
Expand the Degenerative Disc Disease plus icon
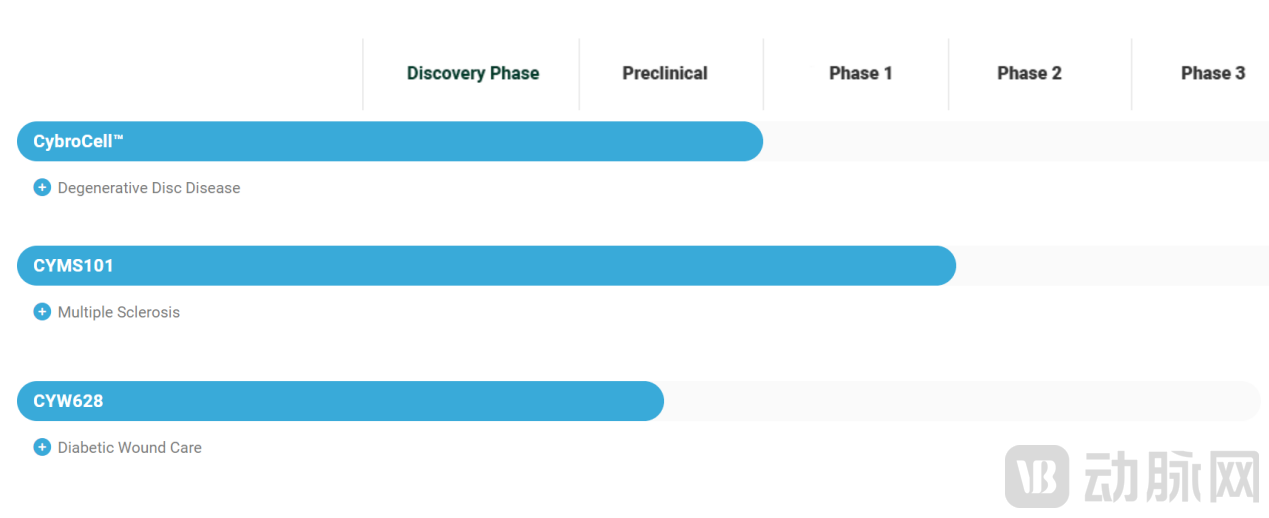(x=42, y=188)
